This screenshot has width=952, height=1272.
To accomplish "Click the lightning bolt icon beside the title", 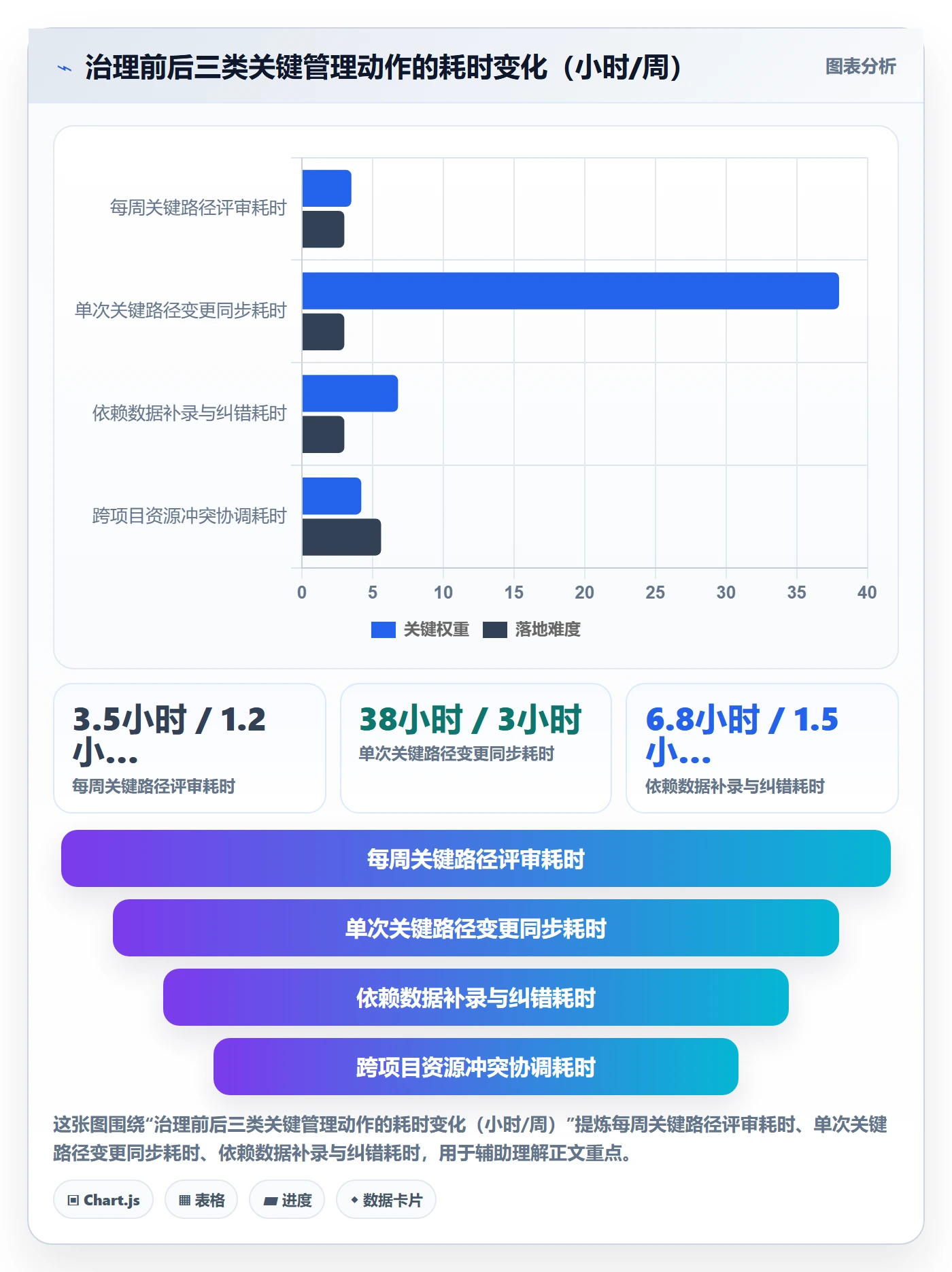I will point(65,68).
